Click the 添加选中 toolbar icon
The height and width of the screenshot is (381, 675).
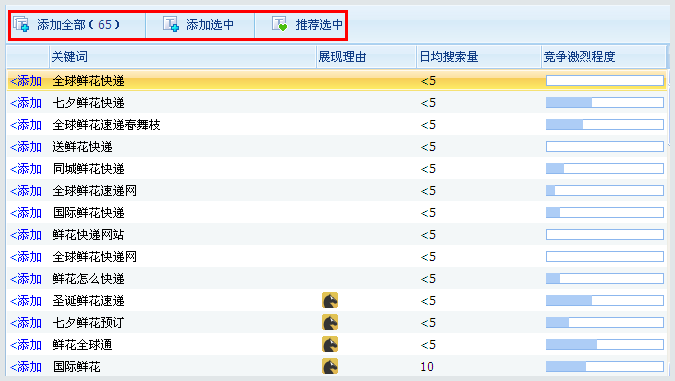[171, 24]
